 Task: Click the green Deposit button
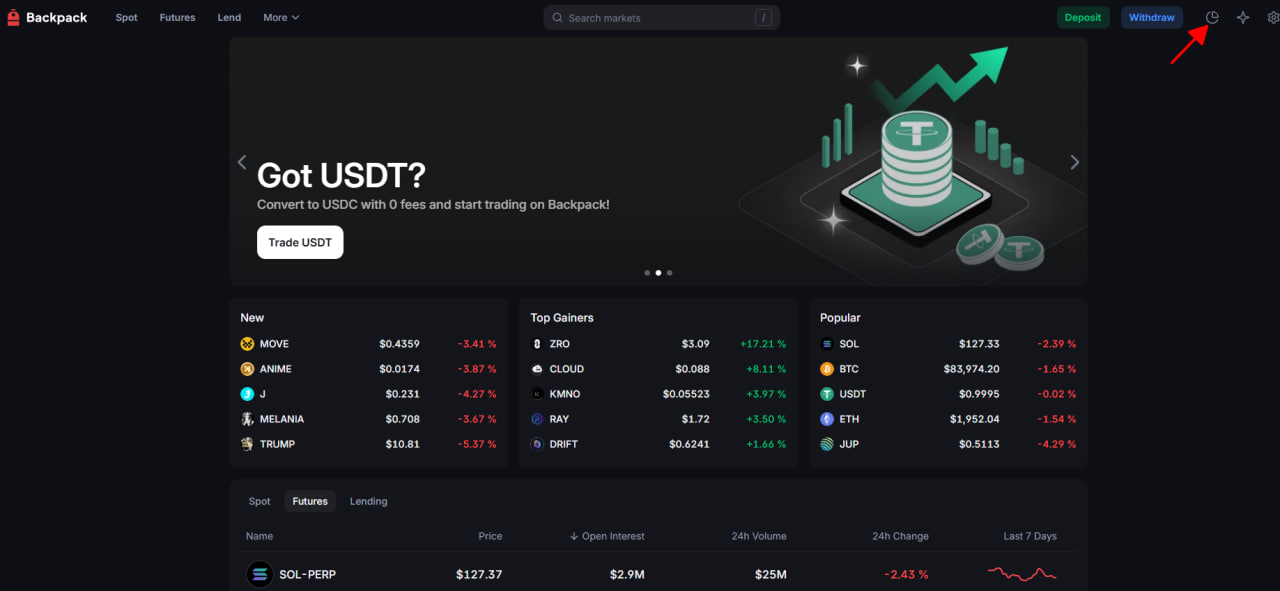point(1083,17)
